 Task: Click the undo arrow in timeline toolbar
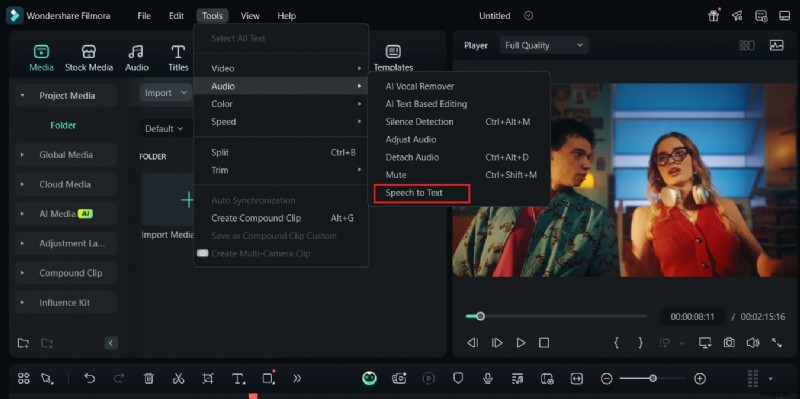[x=90, y=378]
